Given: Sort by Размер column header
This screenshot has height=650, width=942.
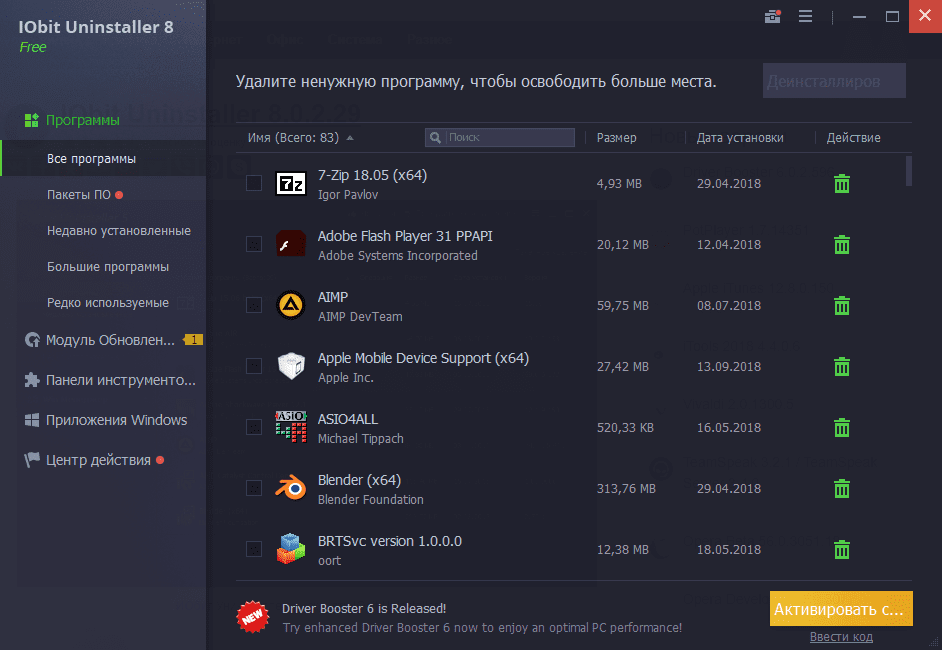Looking at the screenshot, I should (616, 138).
